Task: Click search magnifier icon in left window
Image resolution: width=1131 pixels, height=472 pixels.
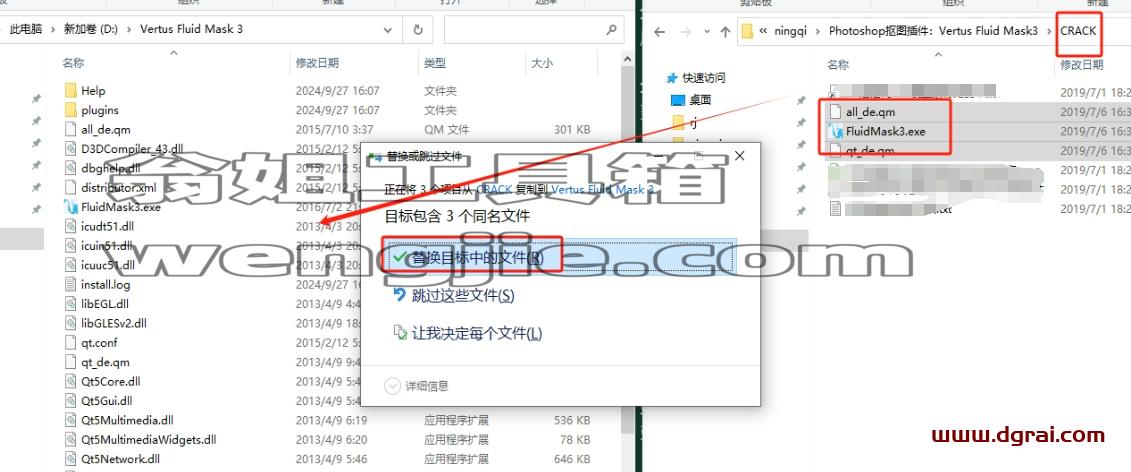Action: [x=612, y=30]
